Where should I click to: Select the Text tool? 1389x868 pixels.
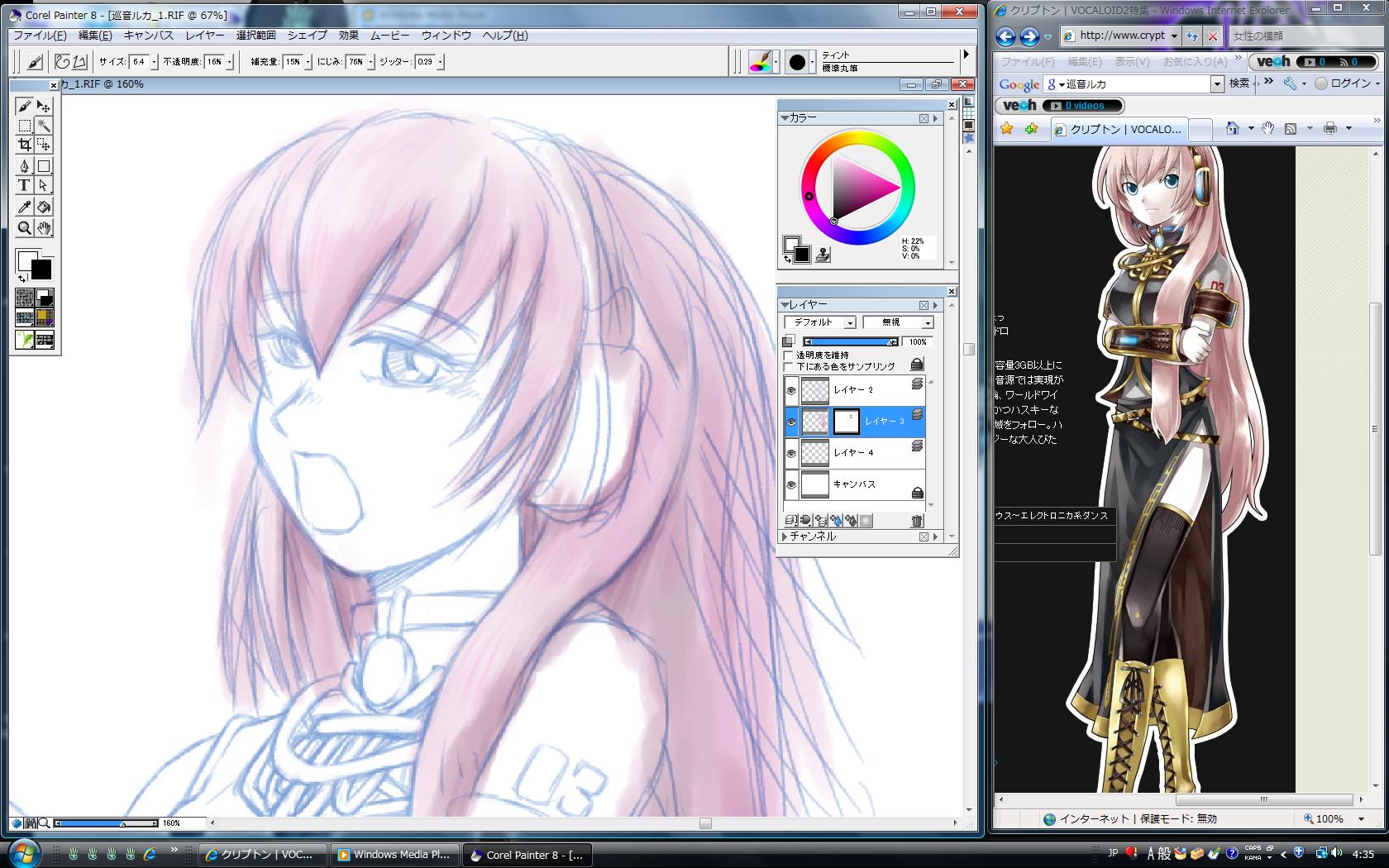[x=24, y=186]
